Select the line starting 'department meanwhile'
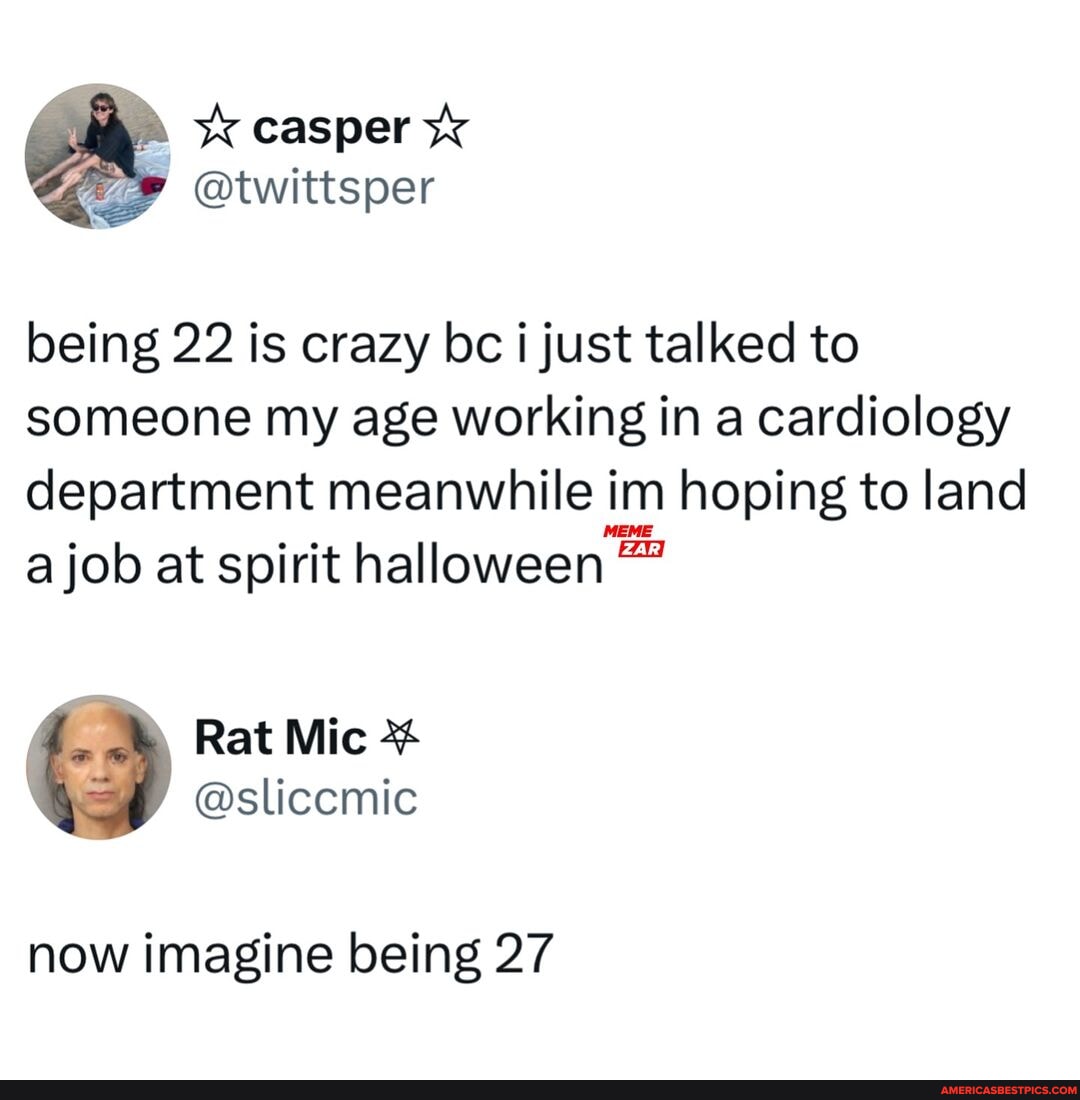This screenshot has width=1080, height=1100. pyautogui.click(x=526, y=492)
